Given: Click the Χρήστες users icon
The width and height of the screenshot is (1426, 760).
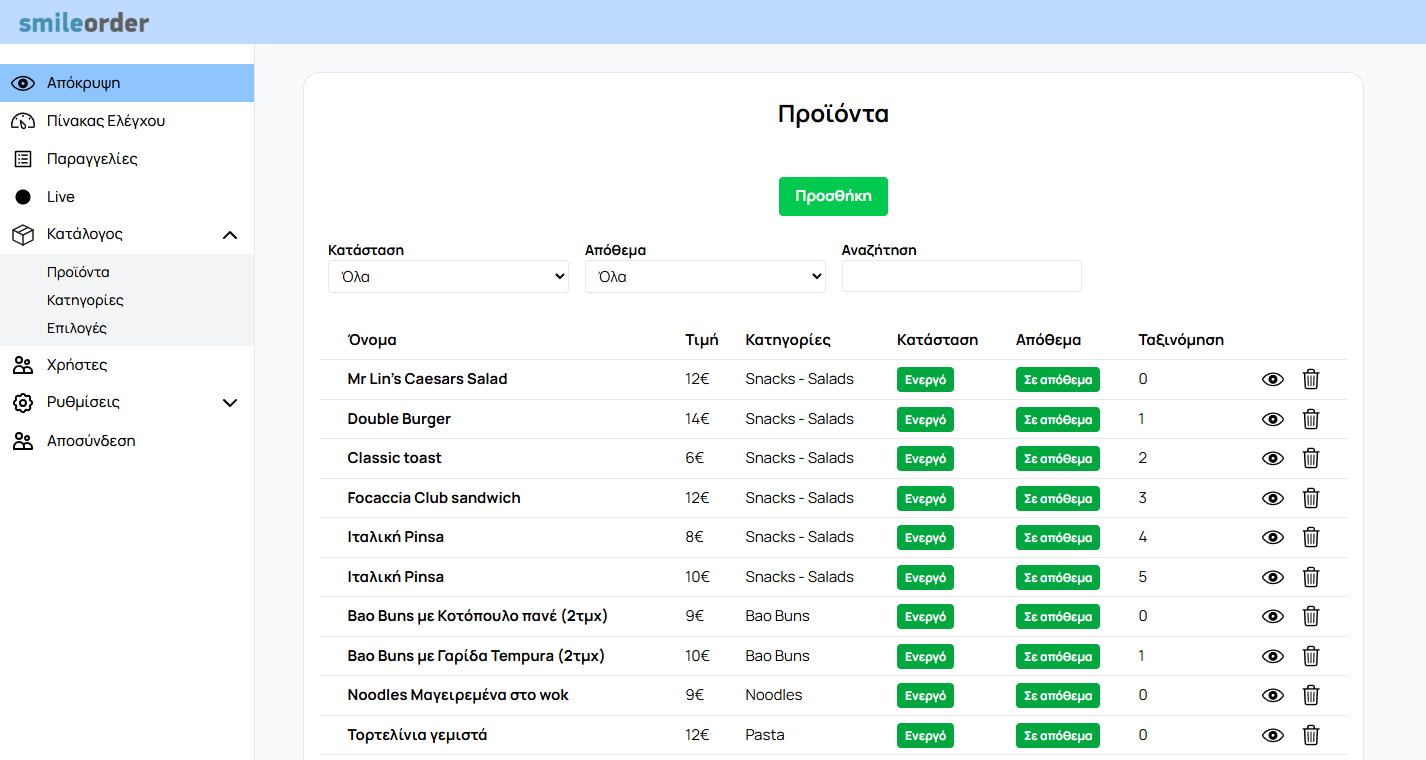Looking at the screenshot, I should [x=23, y=365].
